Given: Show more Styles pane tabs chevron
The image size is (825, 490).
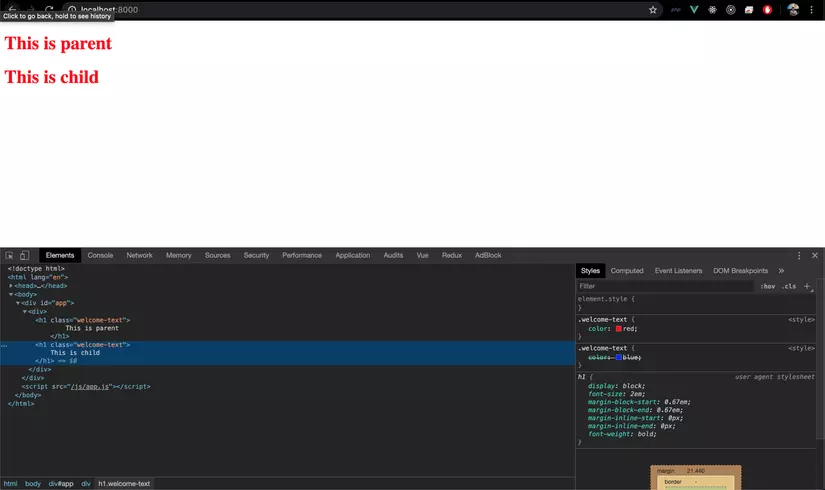Looking at the screenshot, I should tap(781, 271).
